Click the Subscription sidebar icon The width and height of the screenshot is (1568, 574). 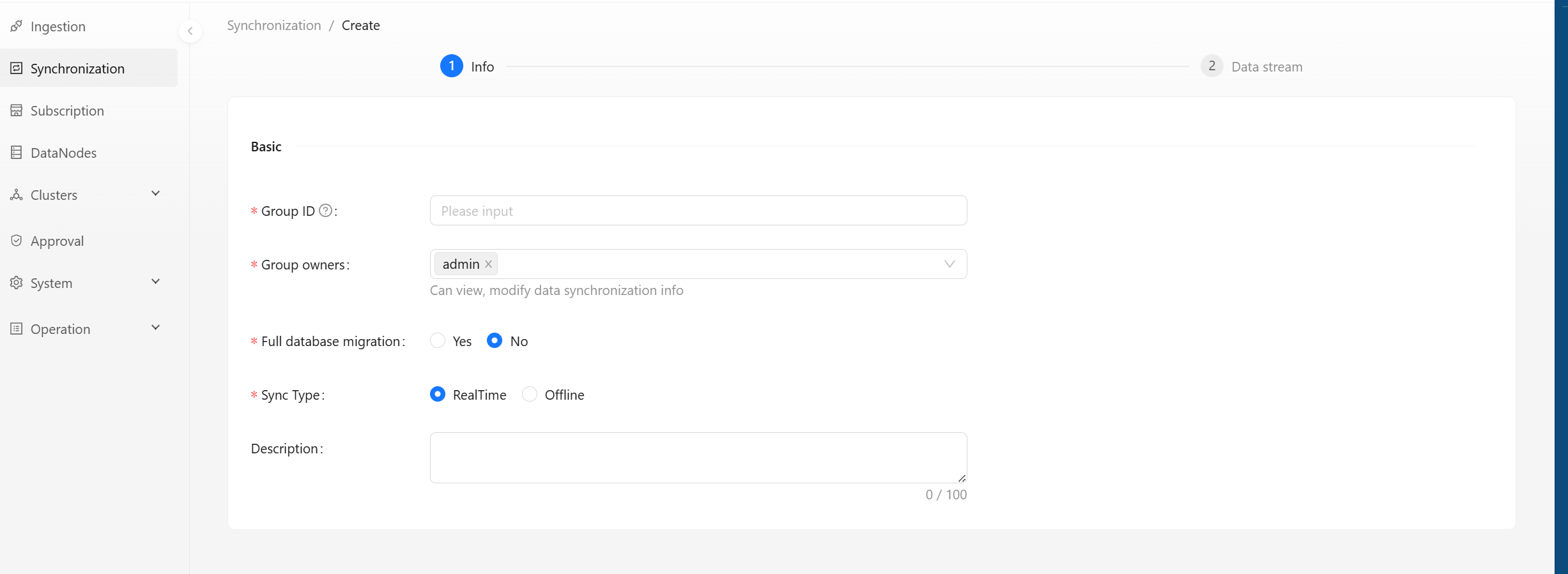tap(17, 110)
